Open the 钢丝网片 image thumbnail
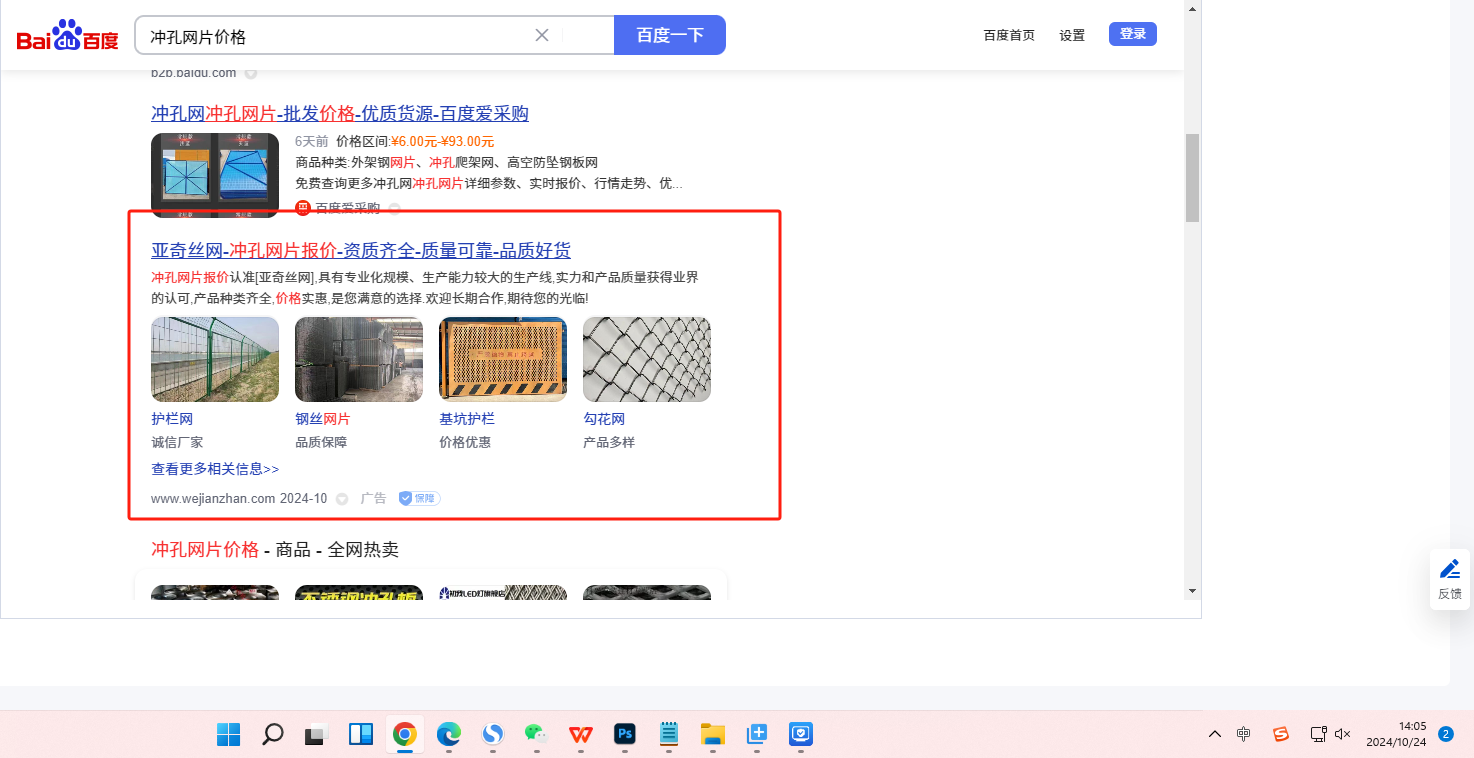This screenshot has height=758, width=1474. click(359, 359)
